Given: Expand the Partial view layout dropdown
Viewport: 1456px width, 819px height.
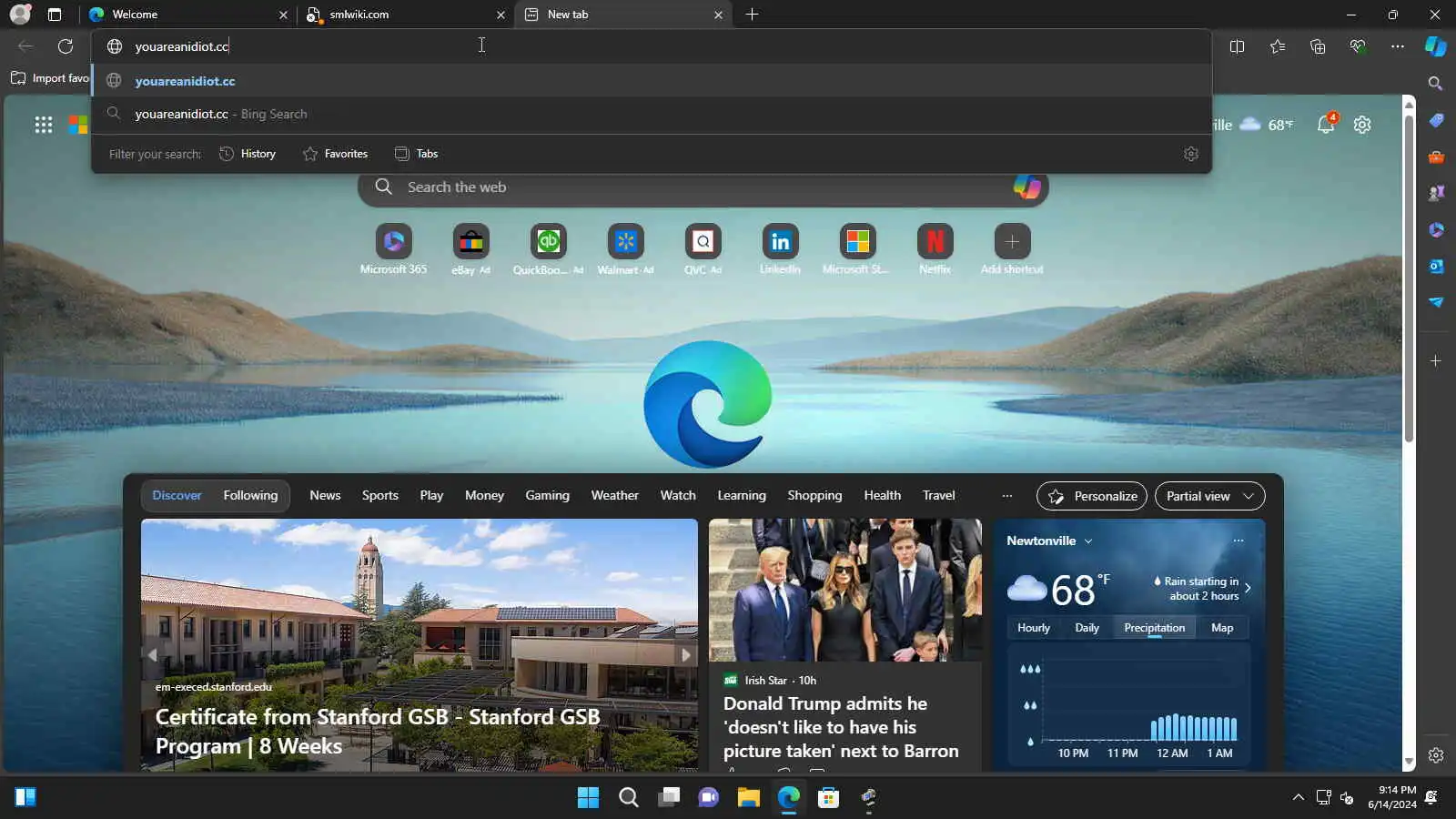Looking at the screenshot, I should [x=1209, y=496].
